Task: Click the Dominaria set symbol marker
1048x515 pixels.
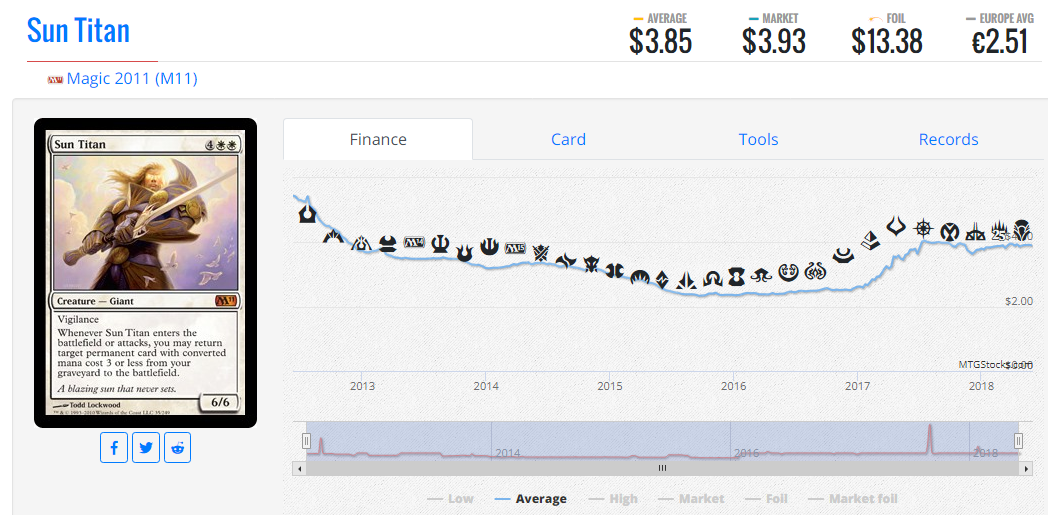Action: point(1022,229)
